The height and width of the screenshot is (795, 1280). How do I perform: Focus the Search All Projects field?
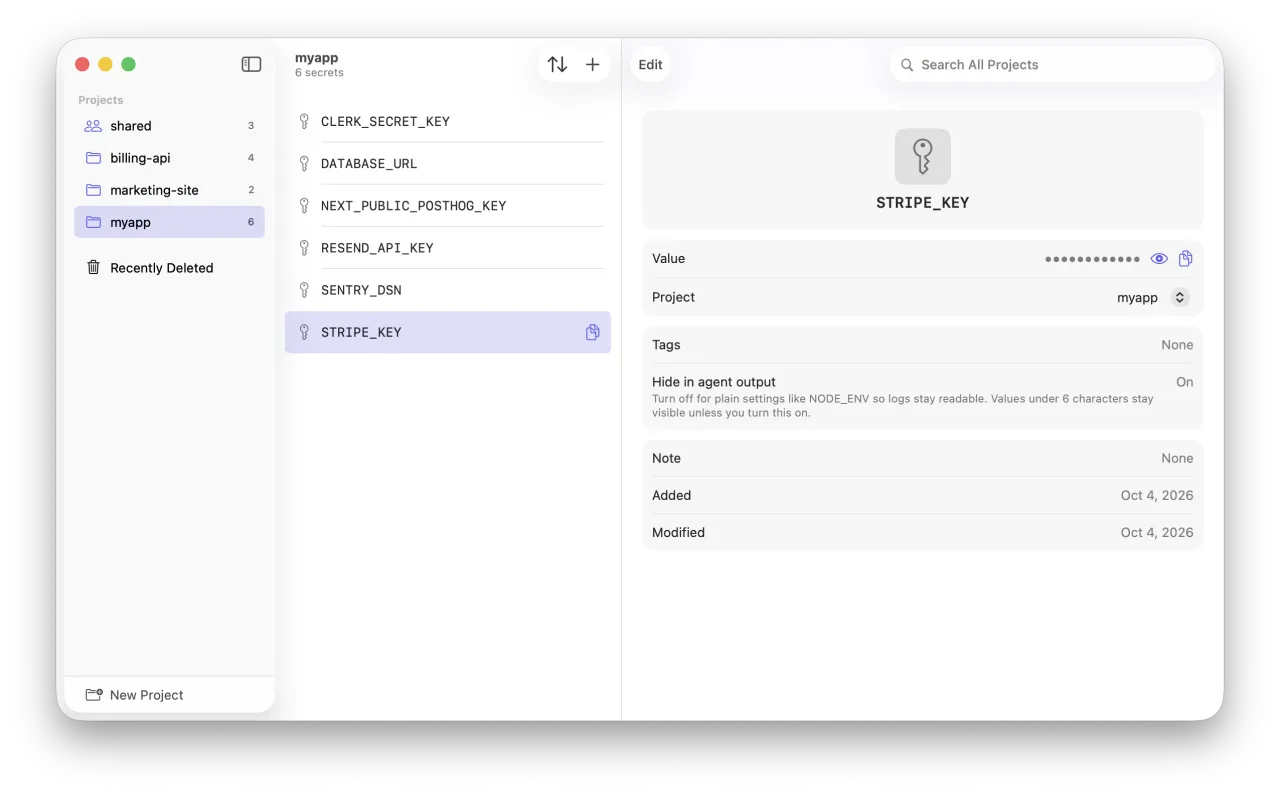point(1052,64)
